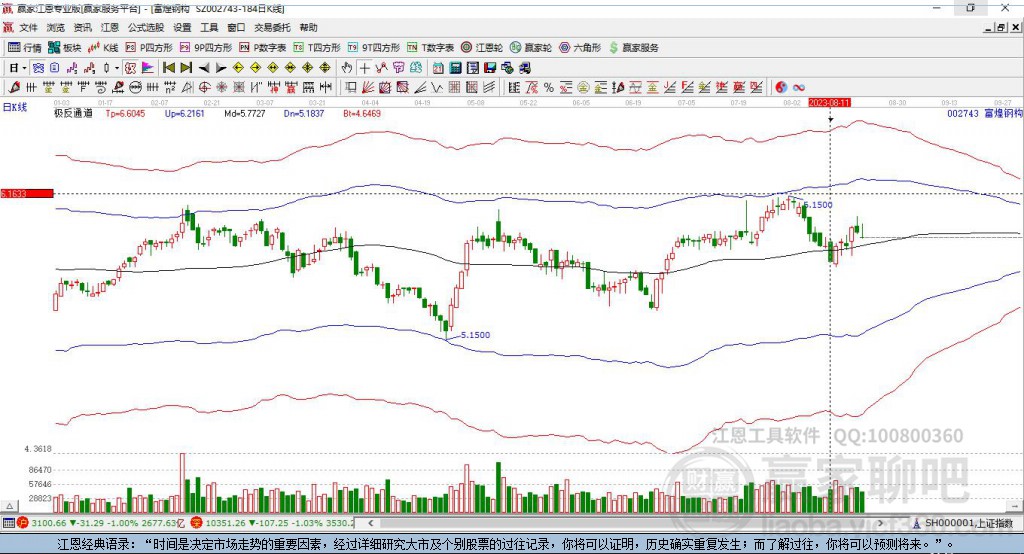The height and width of the screenshot is (554, 1024).
Task: Select the percent % retracement tool
Action: click(549, 87)
